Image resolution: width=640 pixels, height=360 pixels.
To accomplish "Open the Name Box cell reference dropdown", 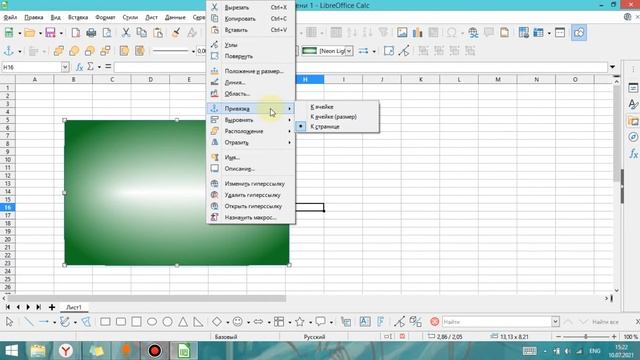I will [x=65, y=67].
